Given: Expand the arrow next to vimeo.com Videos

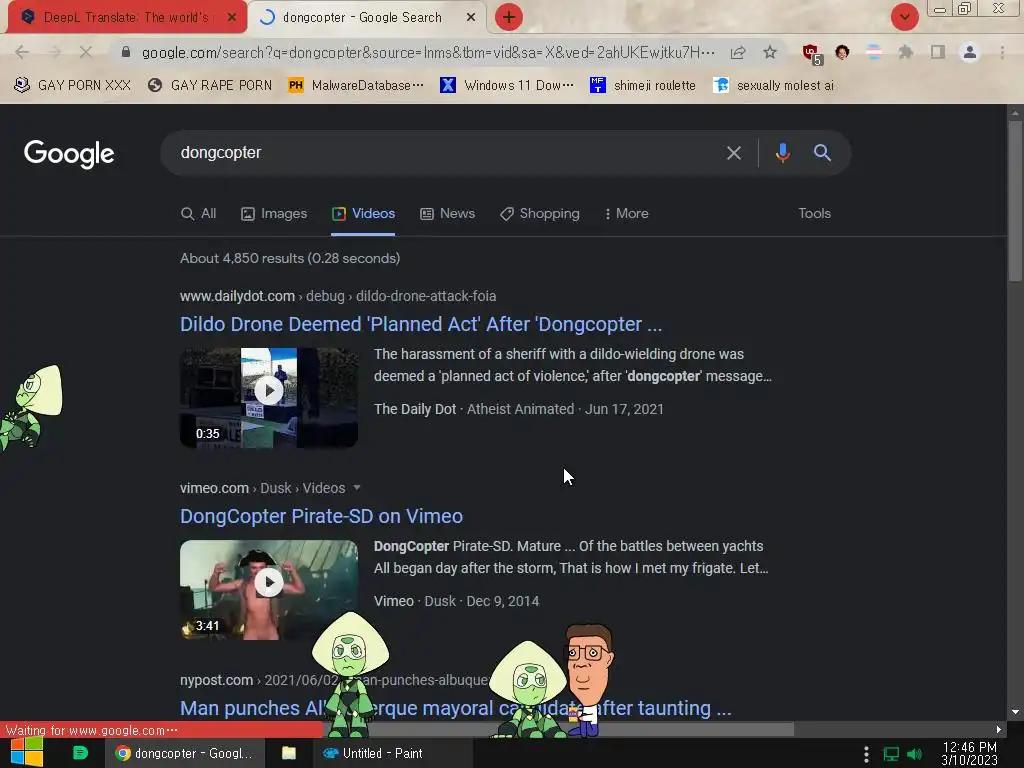Looking at the screenshot, I should tap(357, 488).
